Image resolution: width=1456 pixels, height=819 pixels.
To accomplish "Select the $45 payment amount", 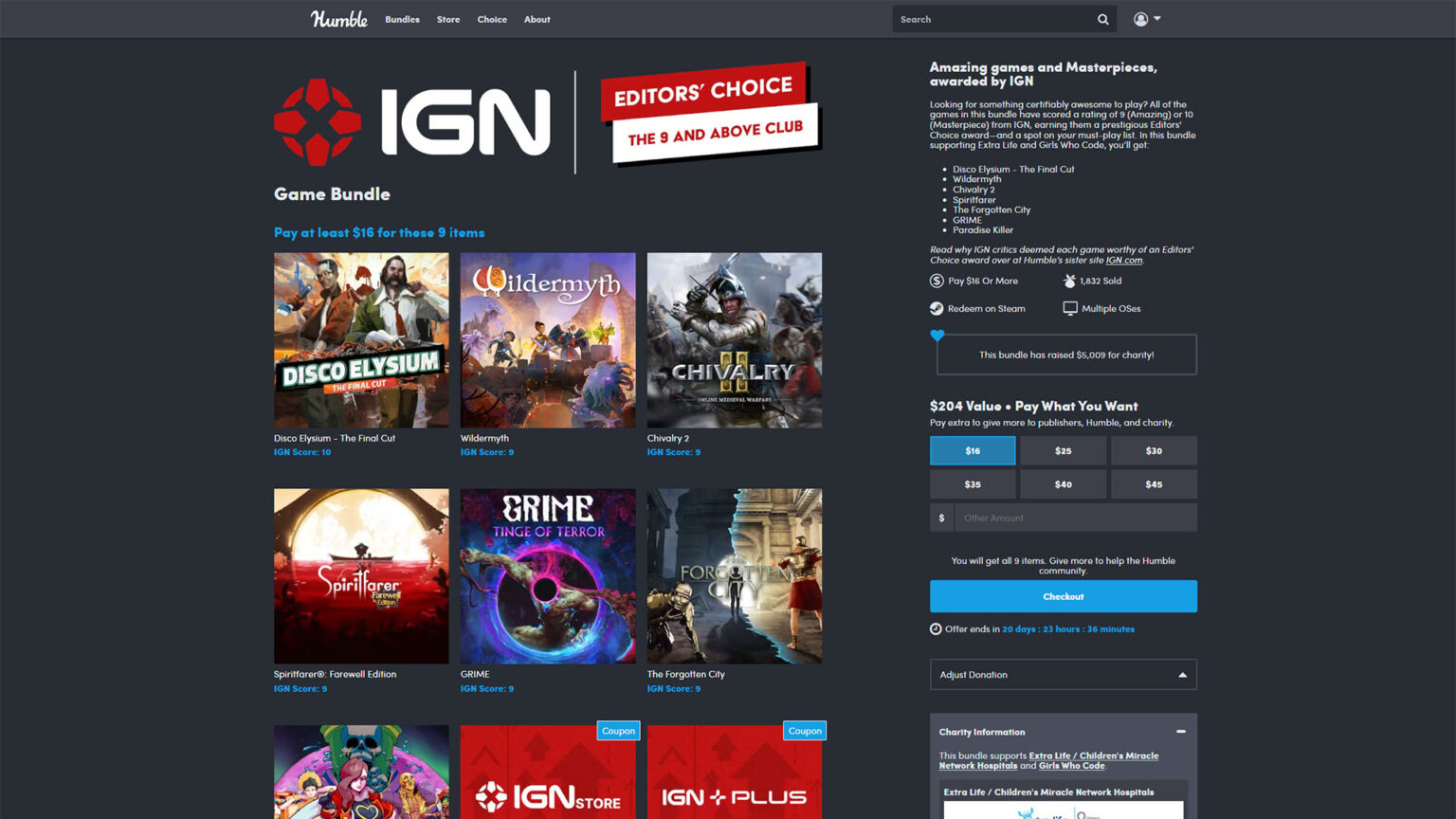I will pyautogui.click(x=1154, y=484).
